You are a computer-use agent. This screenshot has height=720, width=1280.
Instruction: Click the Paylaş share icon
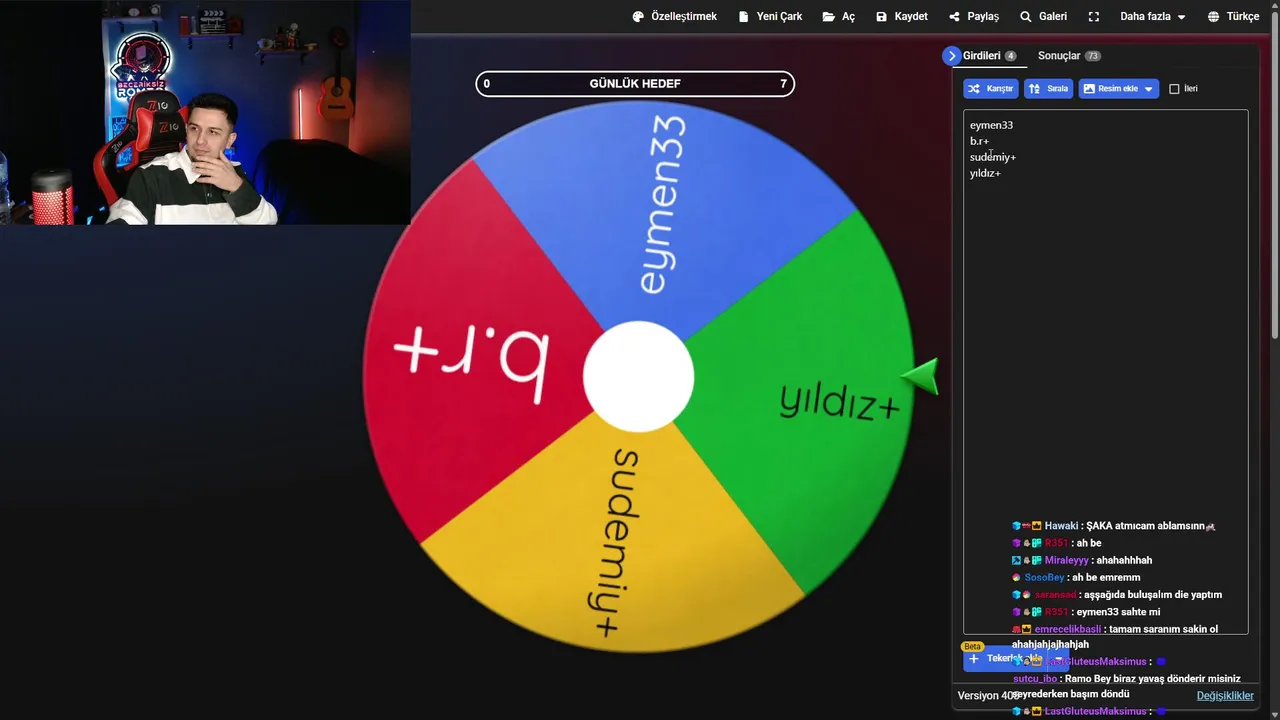pos(955,17)
